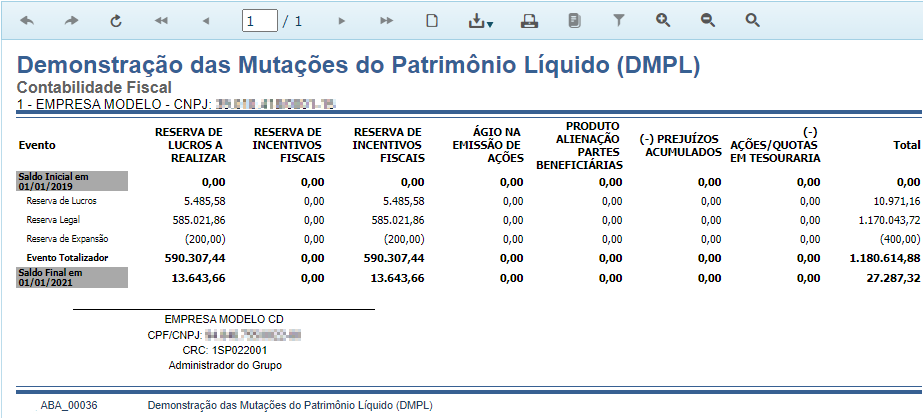Click total value 10.971,16

tap(897, 201)
